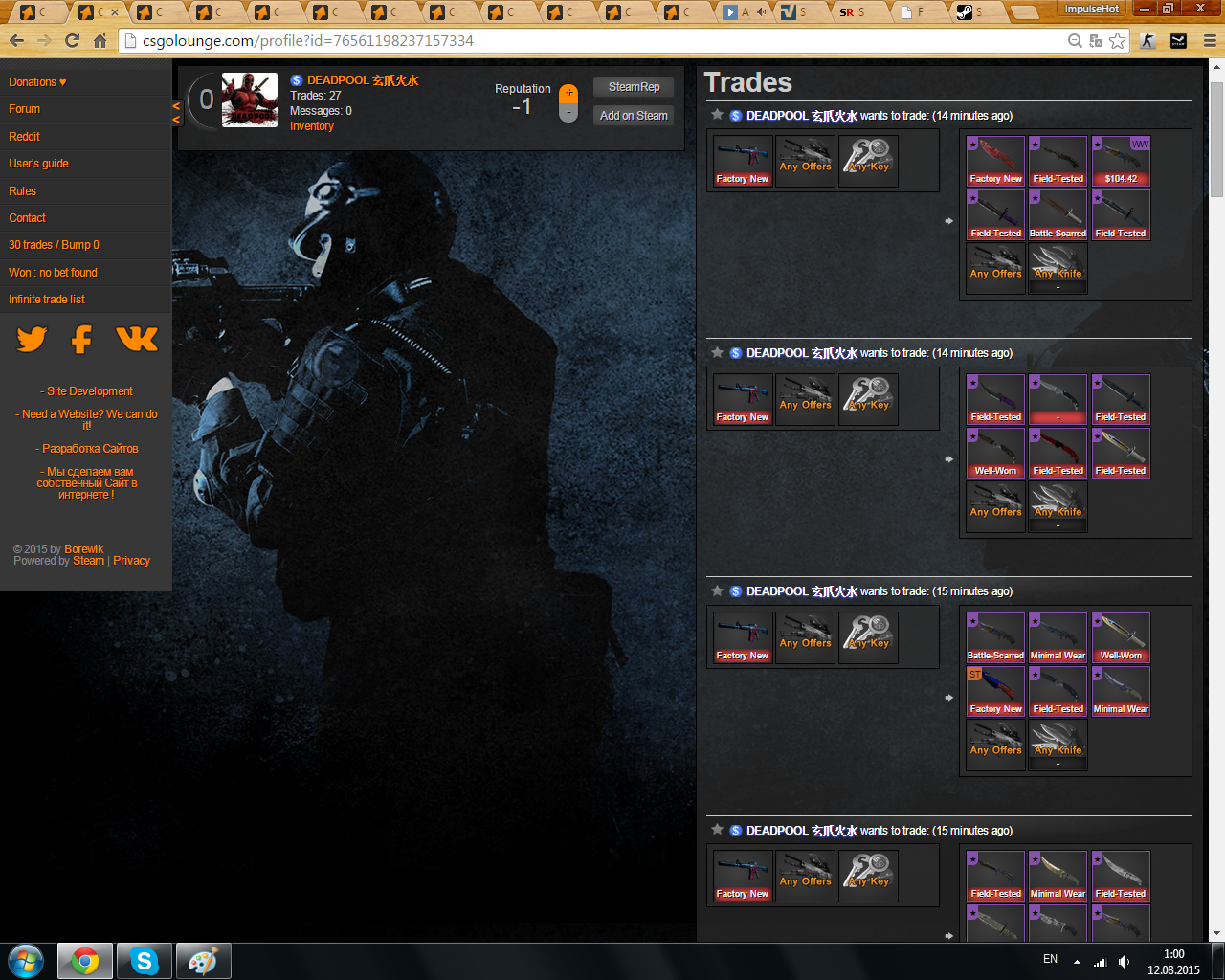Screen dimensions: 1225x980
Task: Open the user's Inventory link
Action: pos(312,126)
